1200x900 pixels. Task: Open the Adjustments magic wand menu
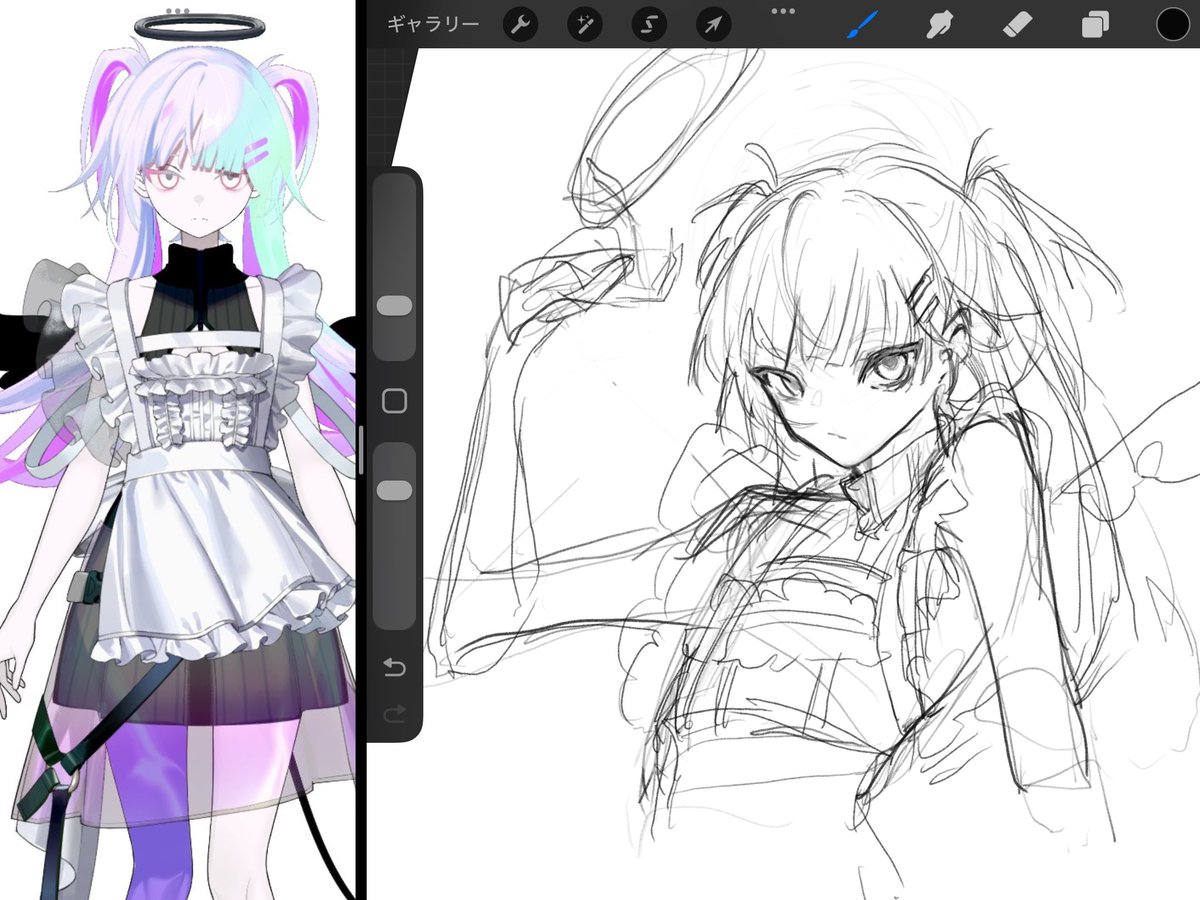tap(584, 24)
